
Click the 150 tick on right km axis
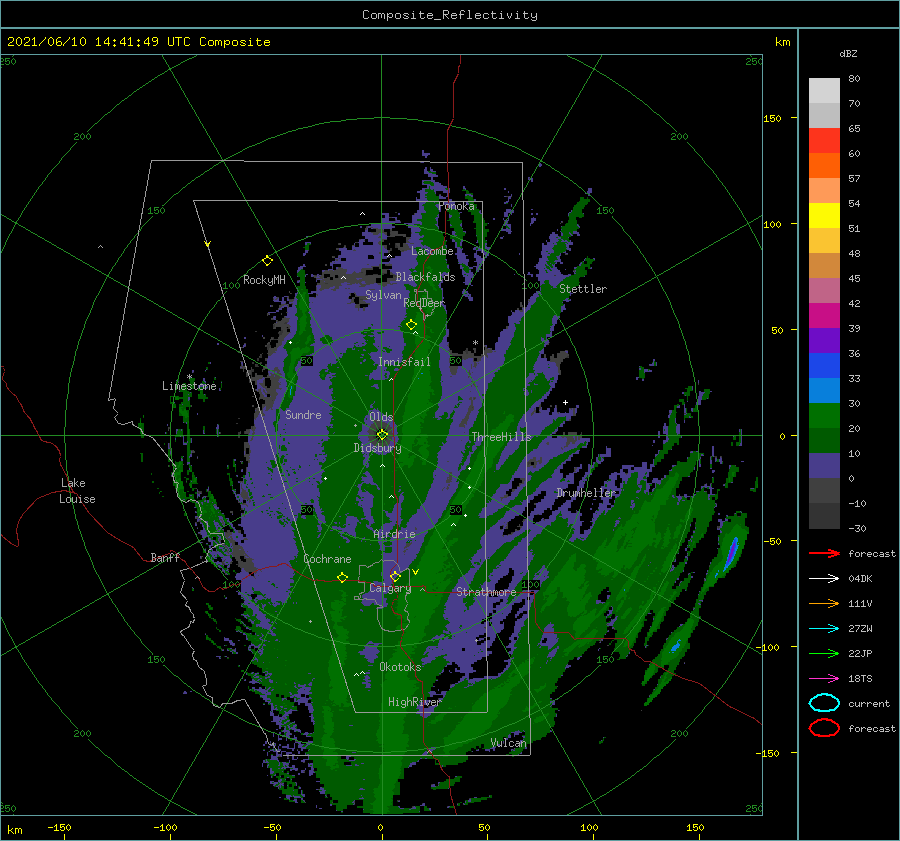pos(772,118)
